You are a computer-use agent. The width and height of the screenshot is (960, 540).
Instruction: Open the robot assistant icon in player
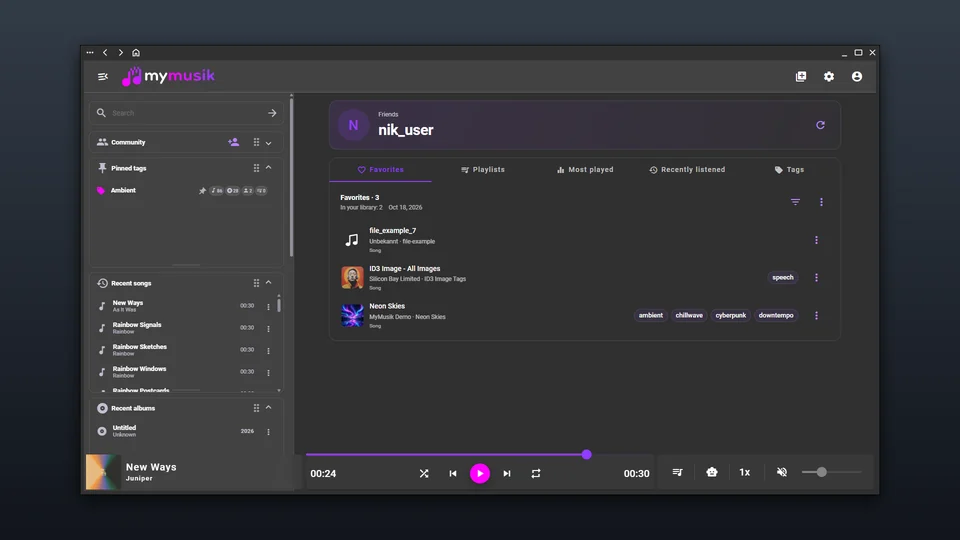pos(711,472)
